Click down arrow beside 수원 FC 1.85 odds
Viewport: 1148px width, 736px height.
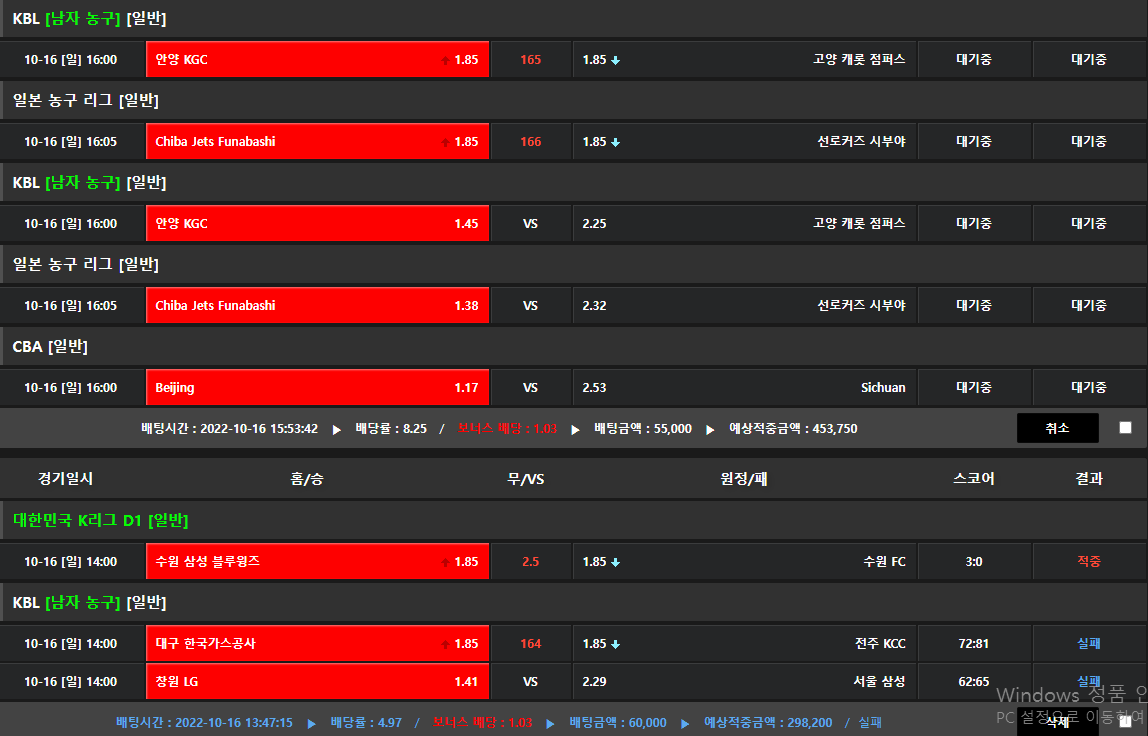[616, 562]
